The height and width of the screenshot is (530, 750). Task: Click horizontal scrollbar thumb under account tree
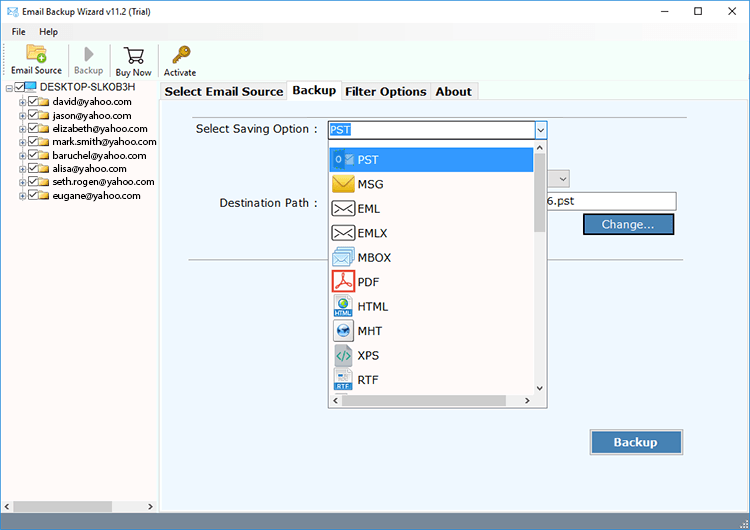pos(63,506)
